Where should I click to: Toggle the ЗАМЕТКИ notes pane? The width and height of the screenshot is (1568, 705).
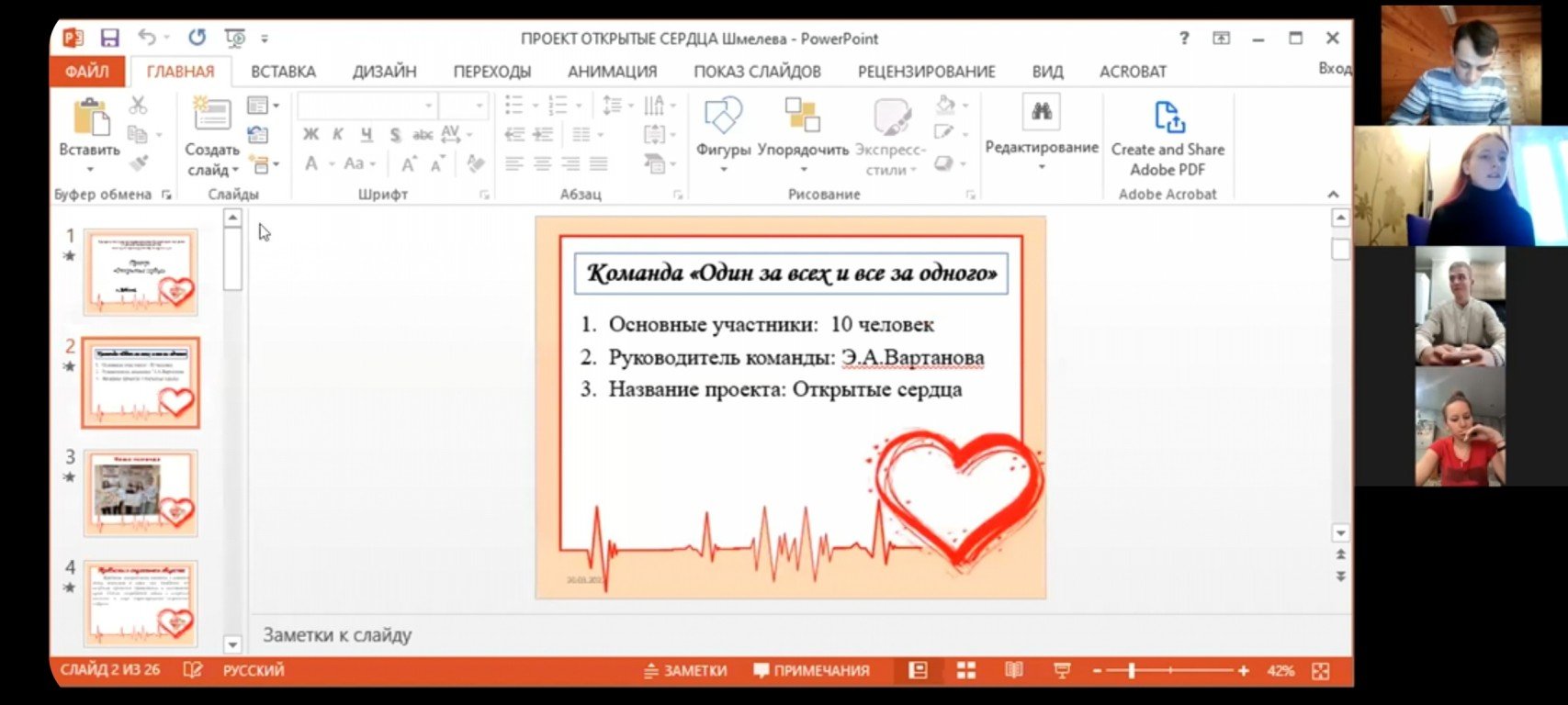click(685, 671)
